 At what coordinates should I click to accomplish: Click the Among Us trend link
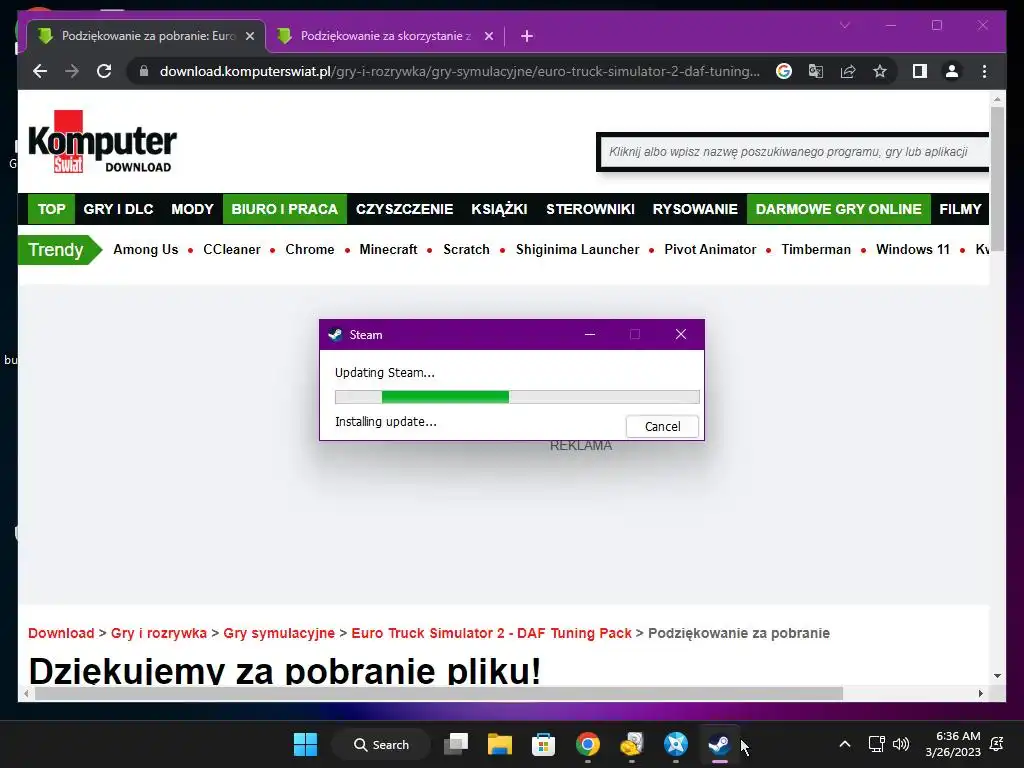146,249
